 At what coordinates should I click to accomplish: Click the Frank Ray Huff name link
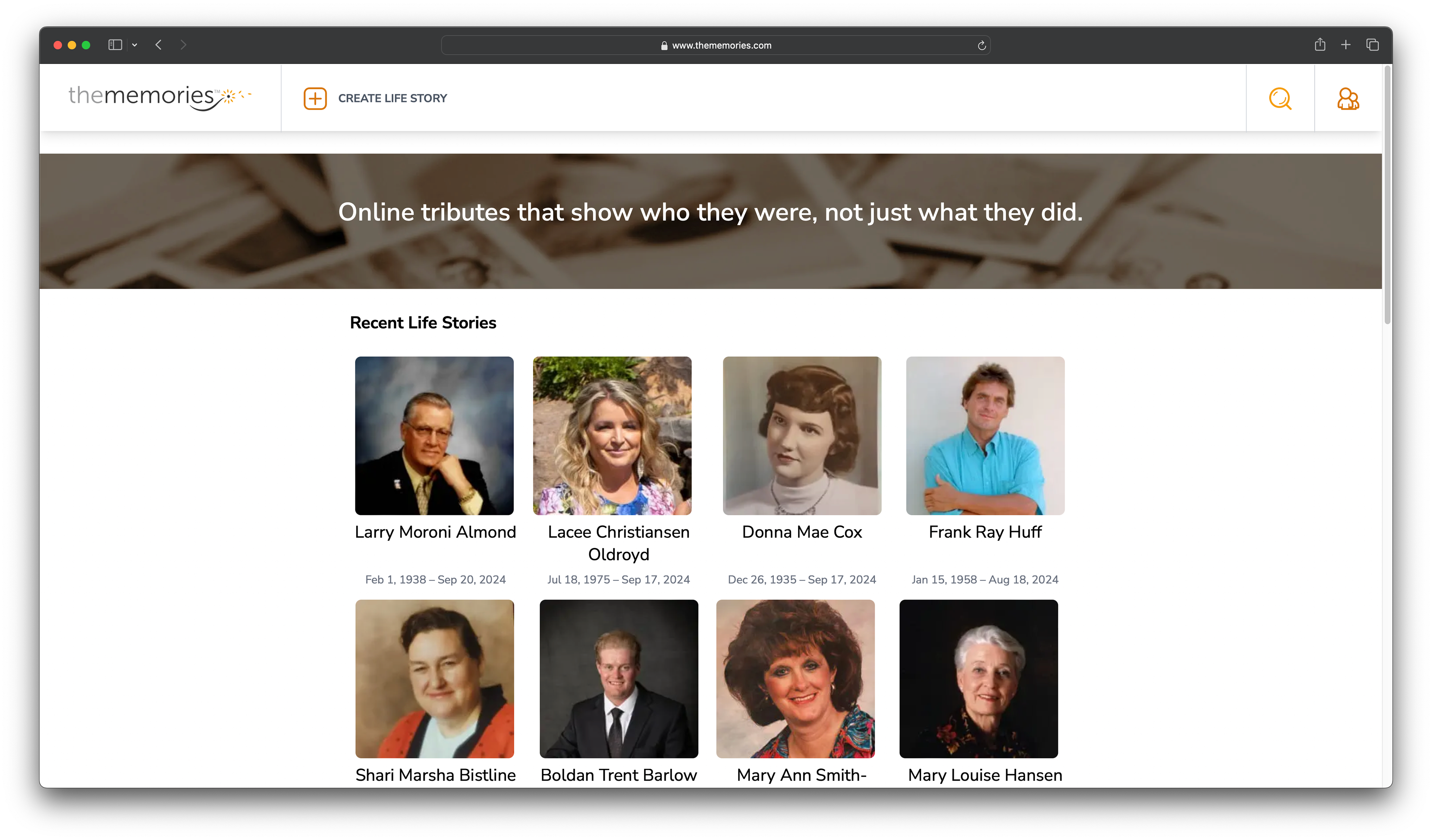tap(985, 532)
